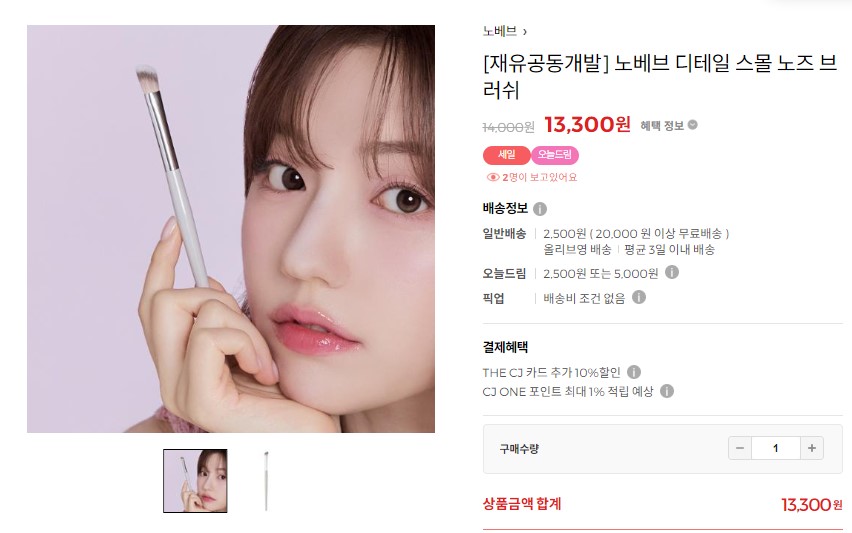Click the chevron after 노베브 brand
Image resolution: width=852 pixels, height=533 pixels.
(x=525, y=32)
